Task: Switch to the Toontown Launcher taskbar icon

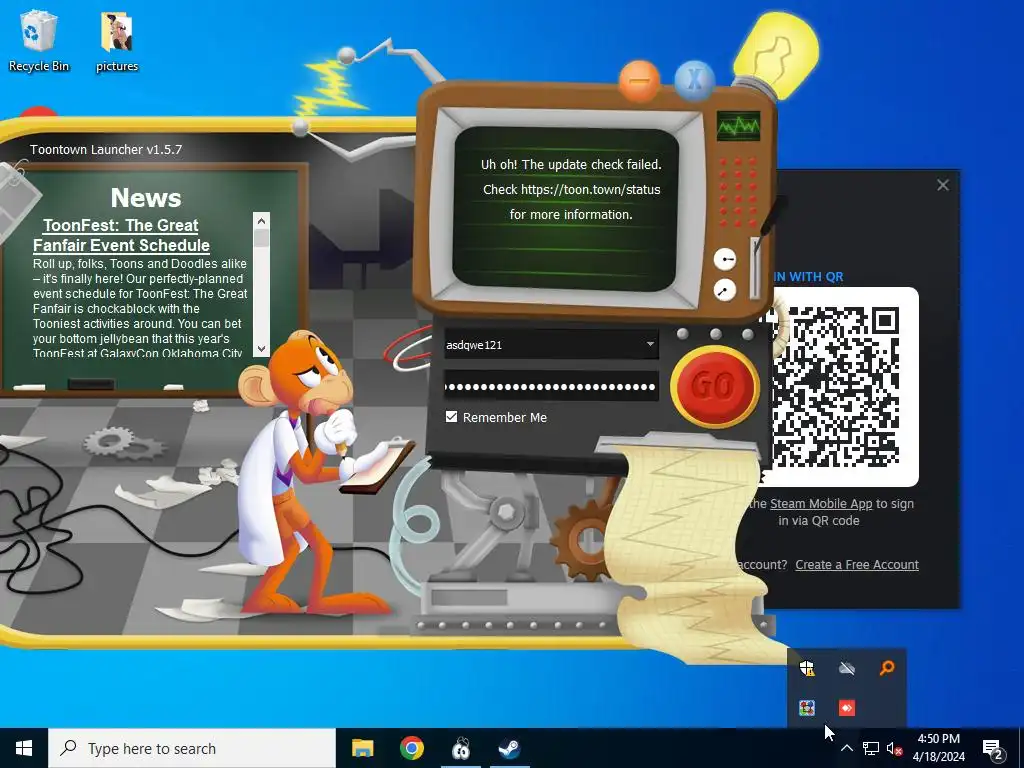Action: click(x=461, y=748)
